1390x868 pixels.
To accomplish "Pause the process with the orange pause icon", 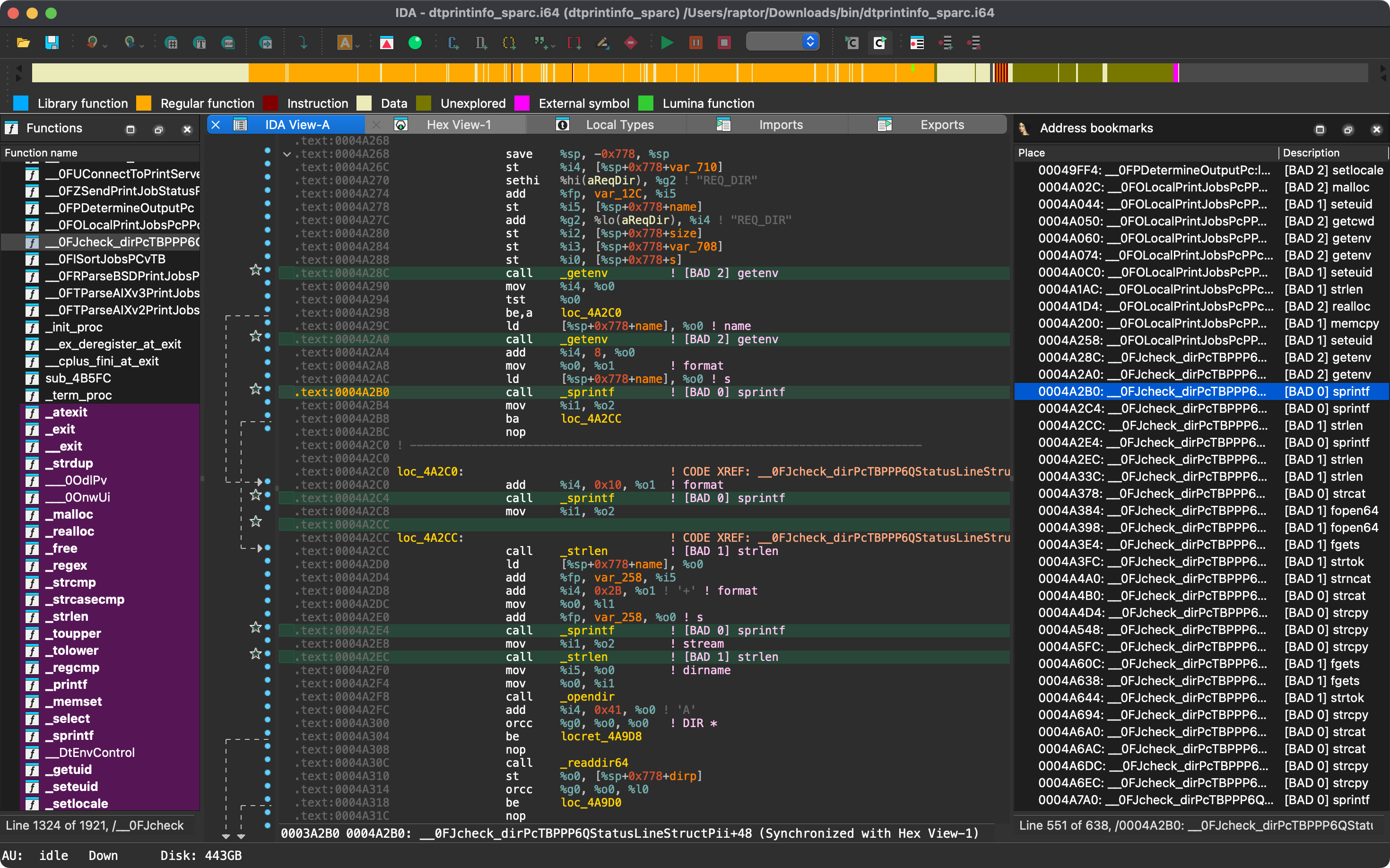I will click(695, 43).
